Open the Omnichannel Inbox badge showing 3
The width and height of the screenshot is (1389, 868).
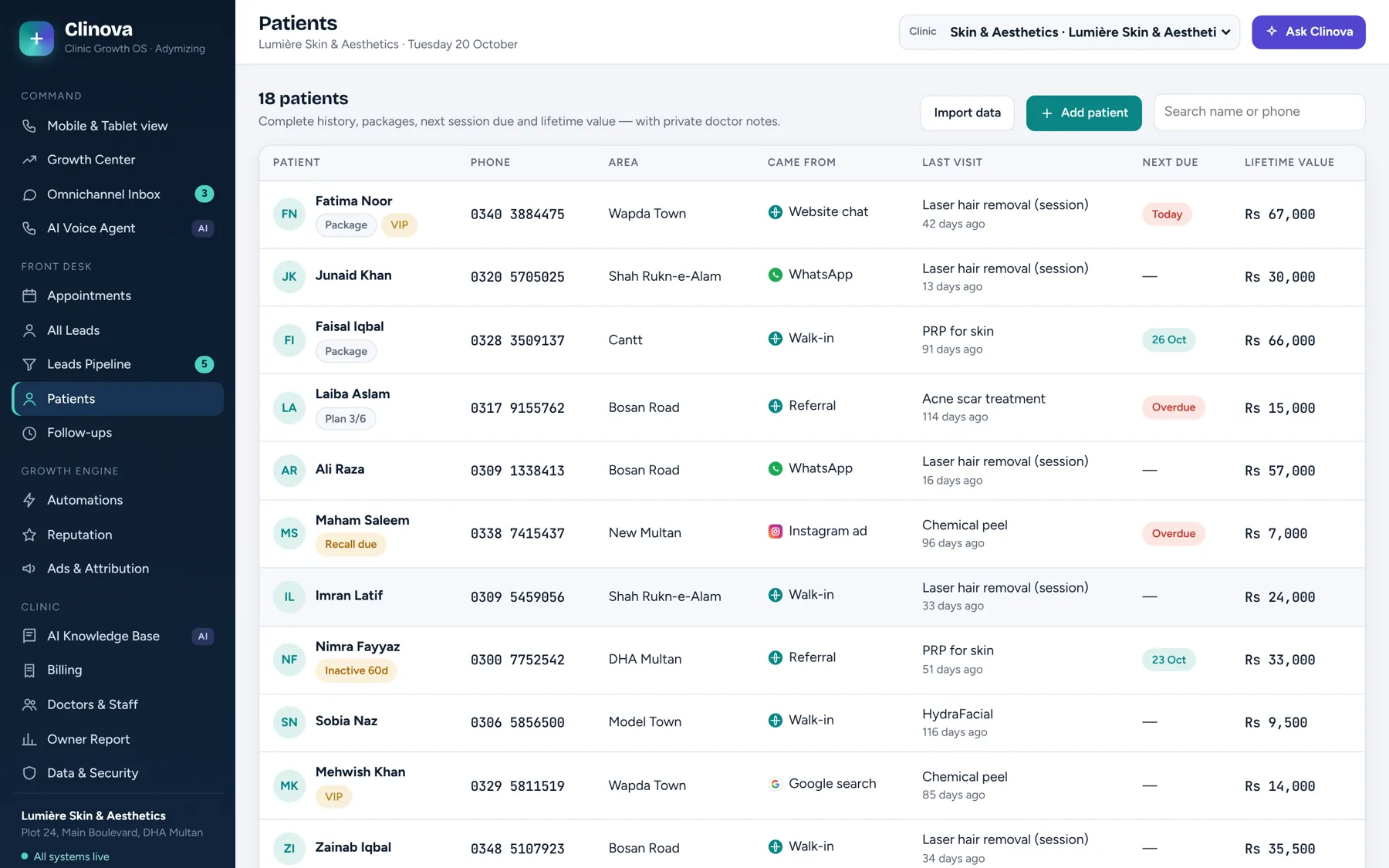pos(204,194)
